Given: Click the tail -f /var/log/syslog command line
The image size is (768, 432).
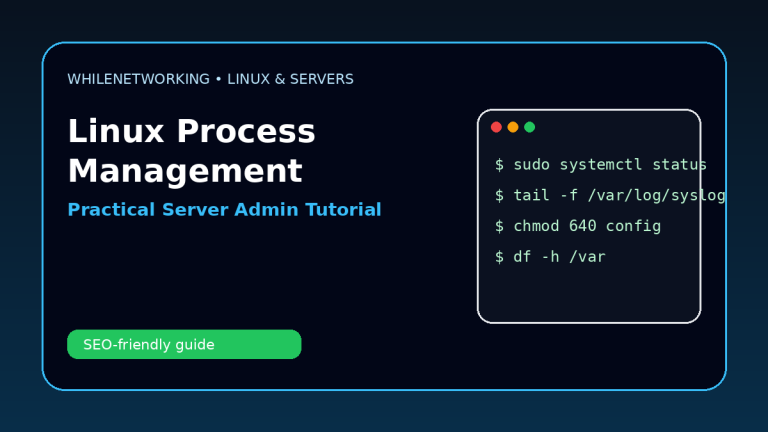Looking at the screenshot, I should click(610, 195).
